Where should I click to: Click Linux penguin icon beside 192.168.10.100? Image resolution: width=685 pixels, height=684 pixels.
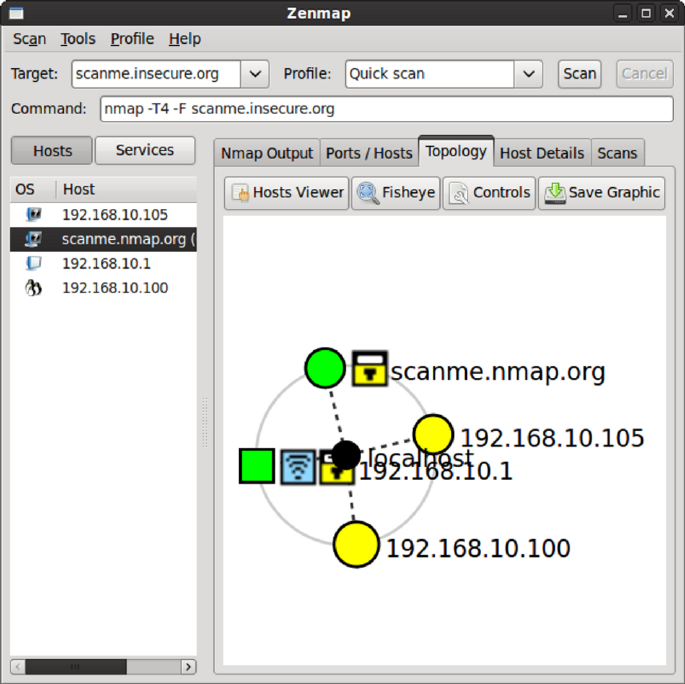34,288
